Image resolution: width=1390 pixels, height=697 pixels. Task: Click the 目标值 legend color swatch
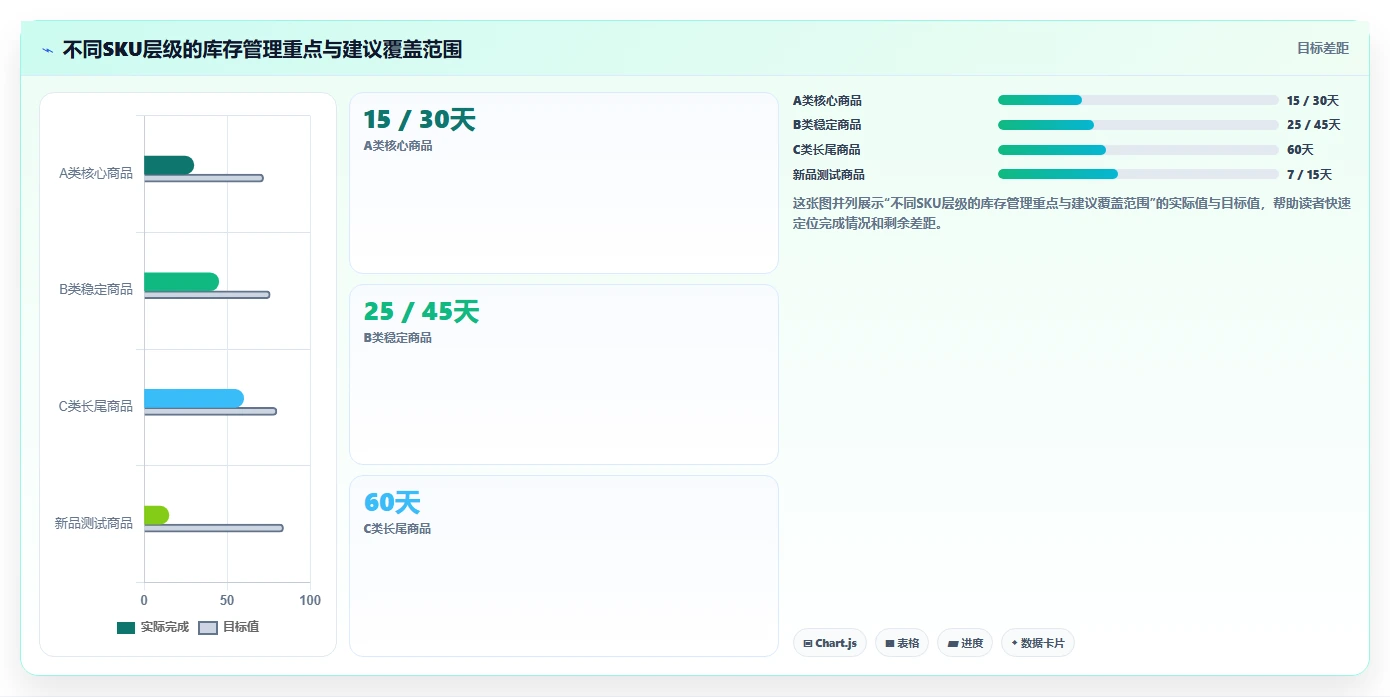[208, 628]
